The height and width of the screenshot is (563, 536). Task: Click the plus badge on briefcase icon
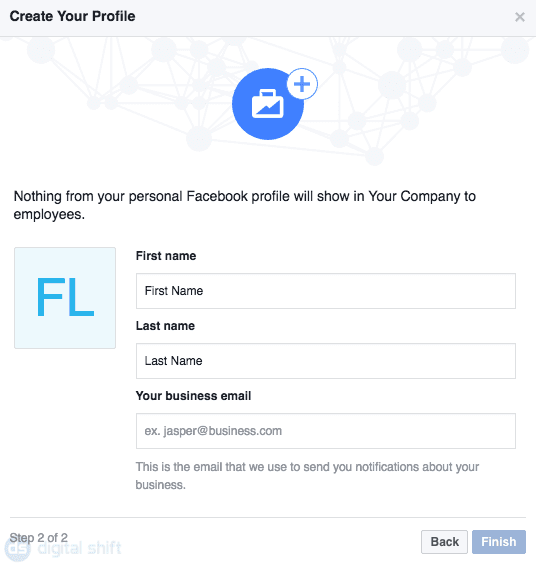tap(302, 84)
